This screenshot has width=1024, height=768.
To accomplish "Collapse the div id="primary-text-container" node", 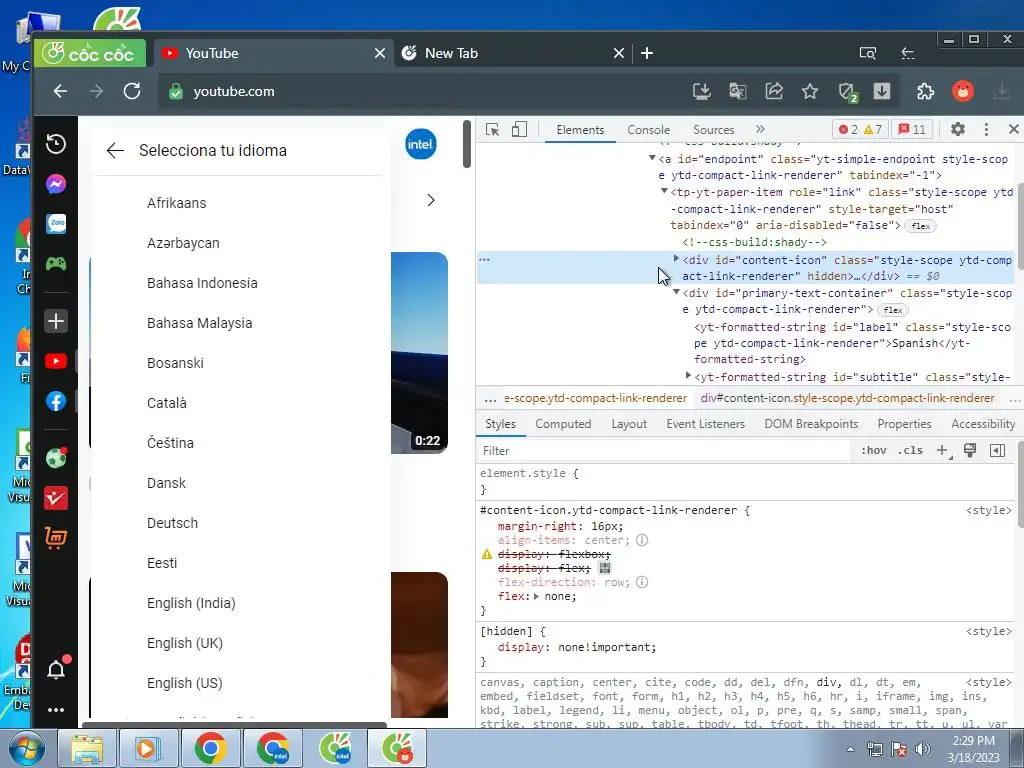I will click(x=676, y=293).
